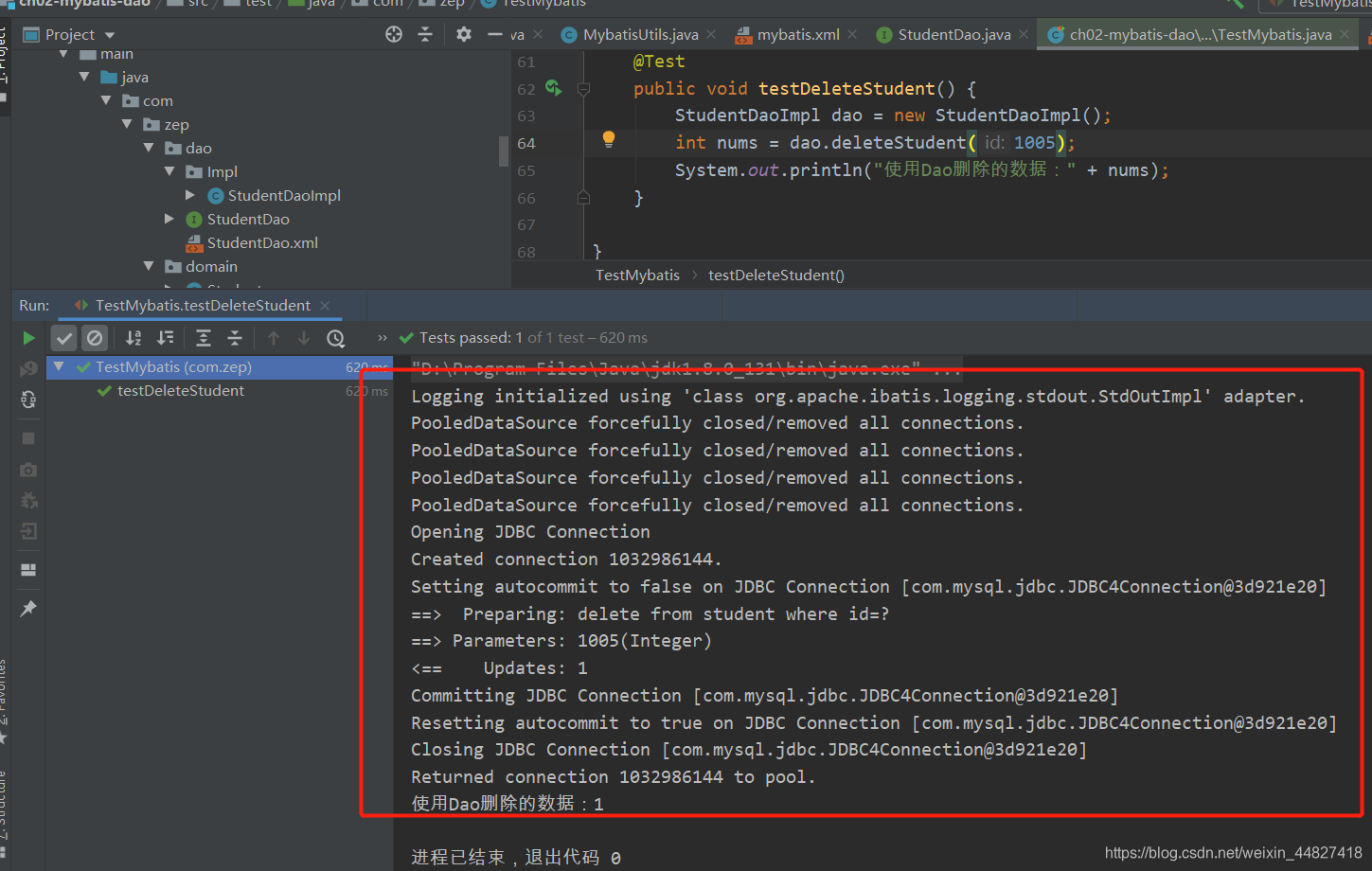Switch to MybatisUtils.java editor tab
This screenshot has height=871, width=1372.
(640, 35)
